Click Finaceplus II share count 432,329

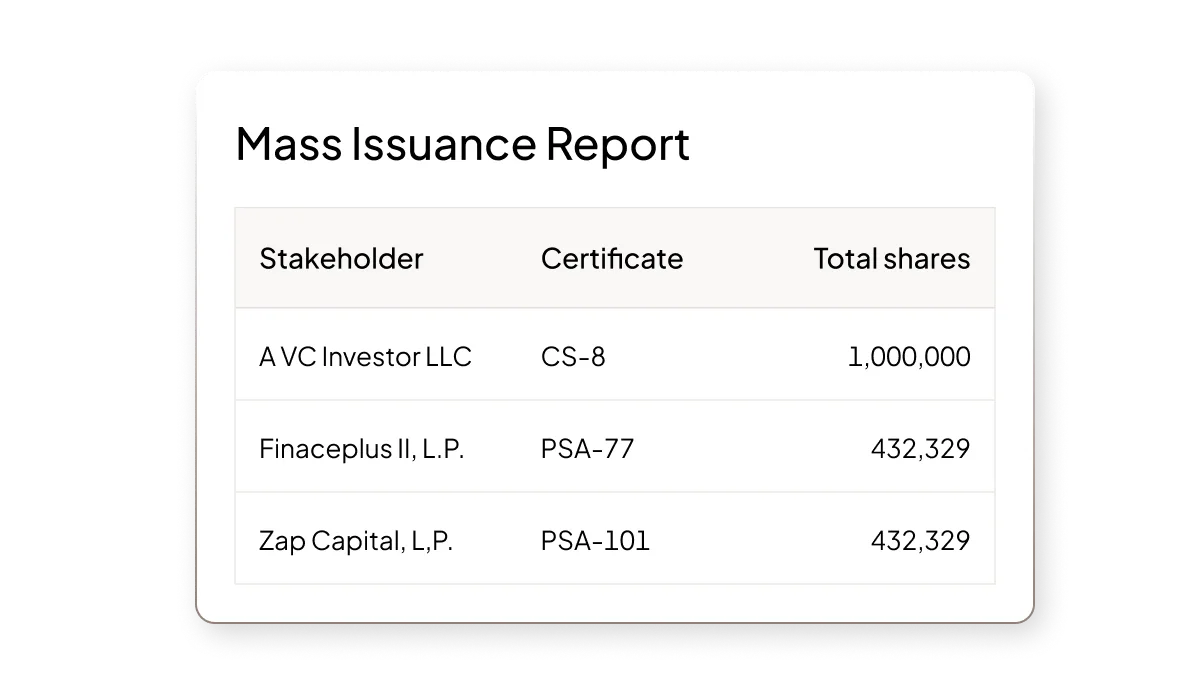point(920,448)
